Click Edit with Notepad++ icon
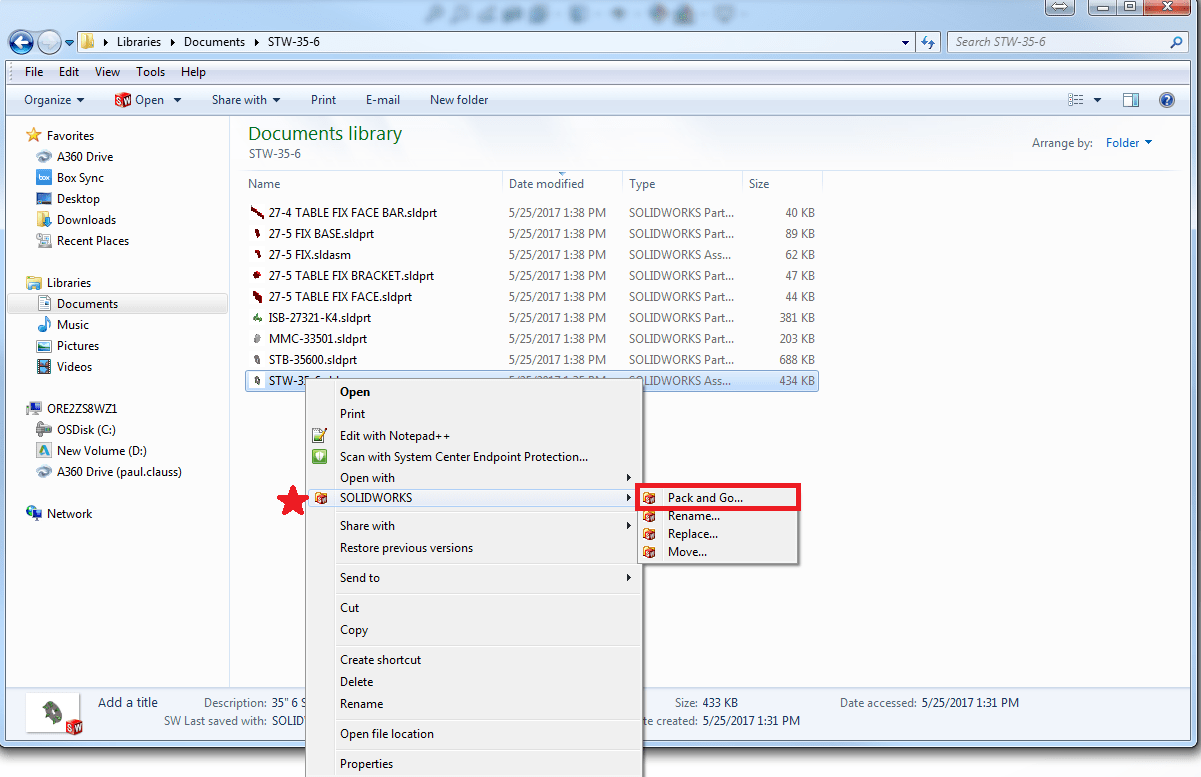 click(x=322, y=436)
